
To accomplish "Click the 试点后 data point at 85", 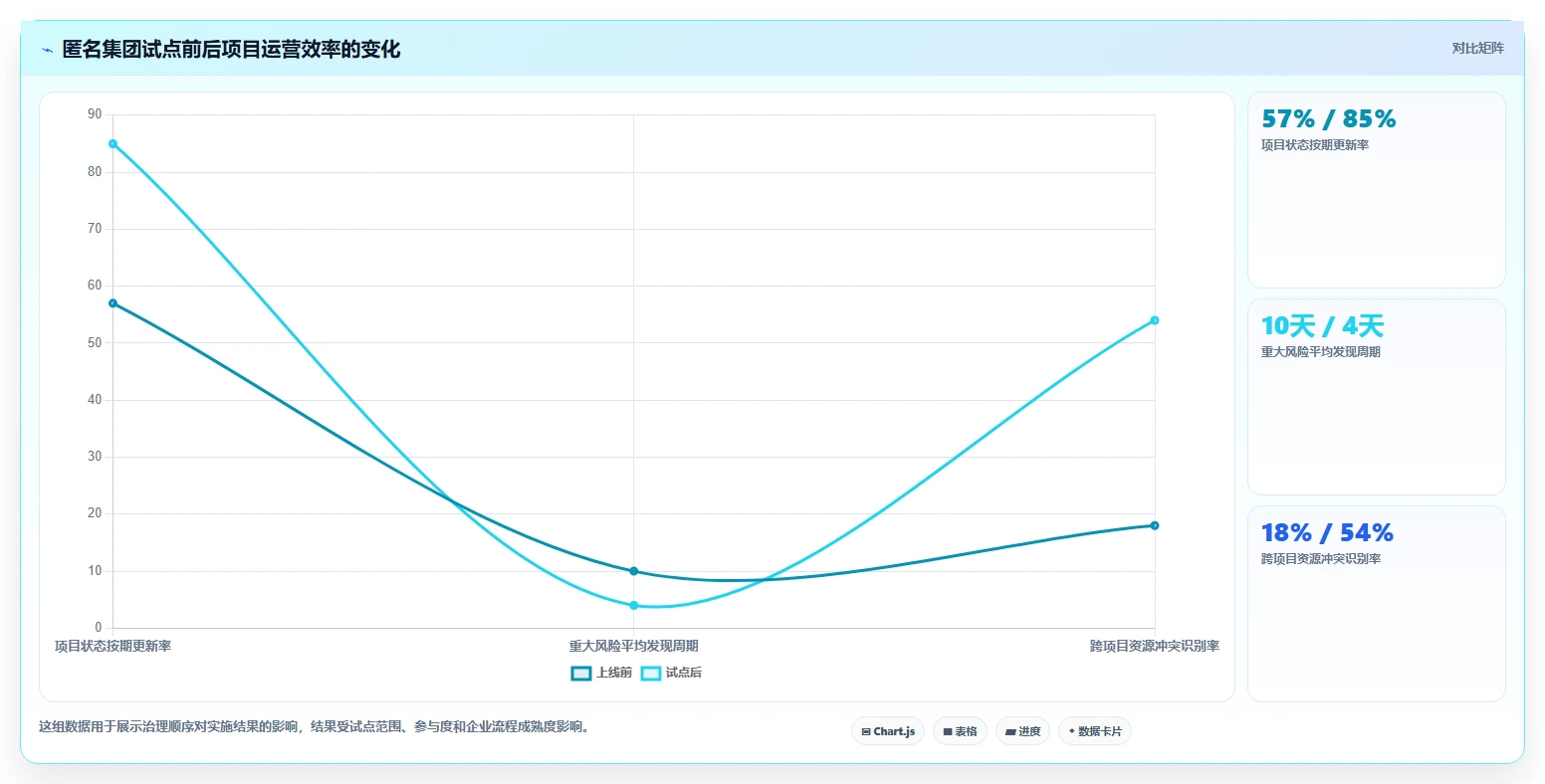I will pos(112,143).
